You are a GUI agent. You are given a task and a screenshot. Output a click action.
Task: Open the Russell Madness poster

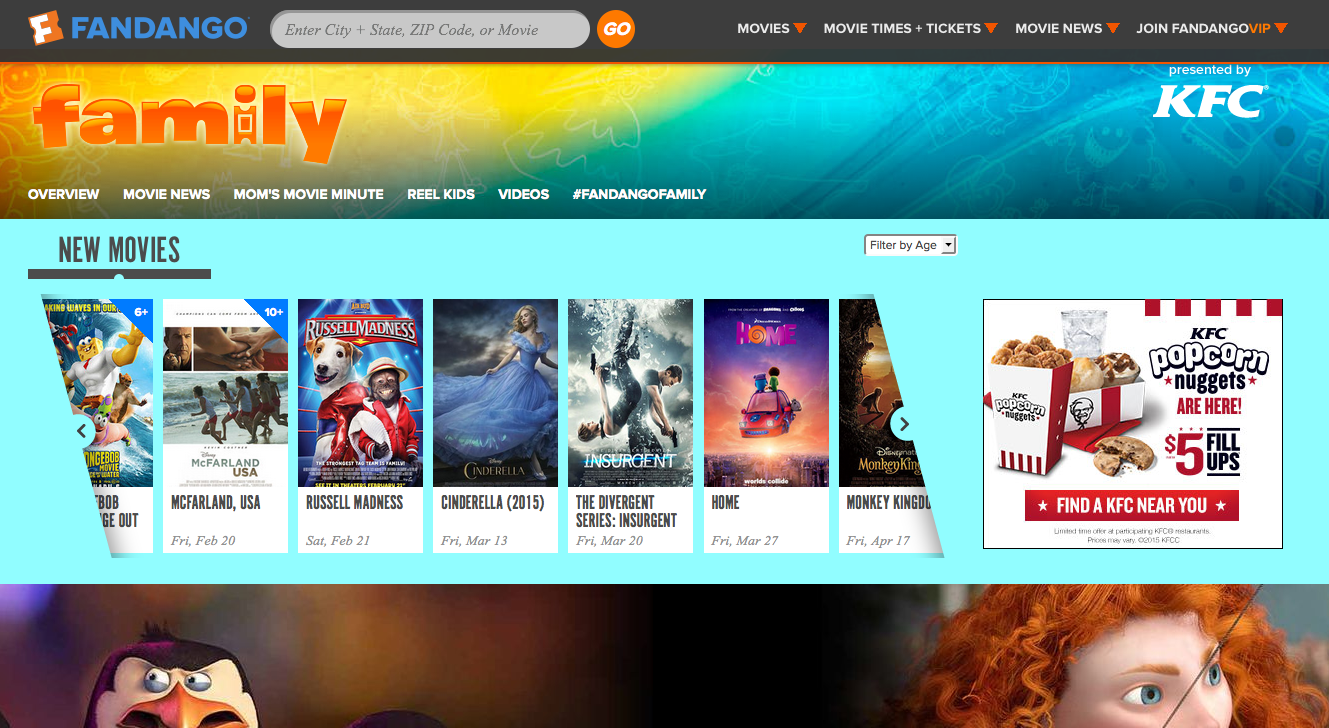point(360,393)
